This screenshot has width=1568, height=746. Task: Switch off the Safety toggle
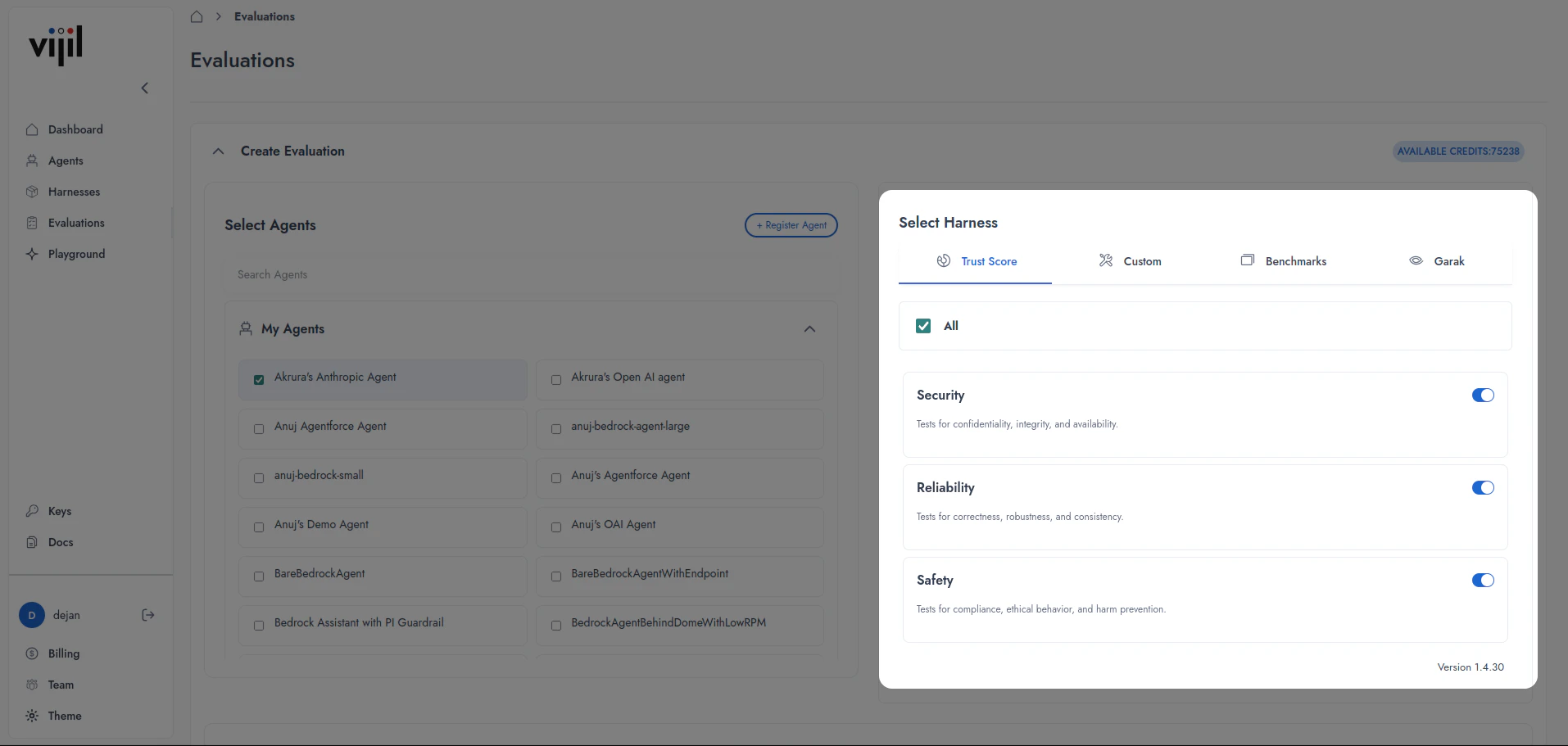click(x=1483, y=581)
